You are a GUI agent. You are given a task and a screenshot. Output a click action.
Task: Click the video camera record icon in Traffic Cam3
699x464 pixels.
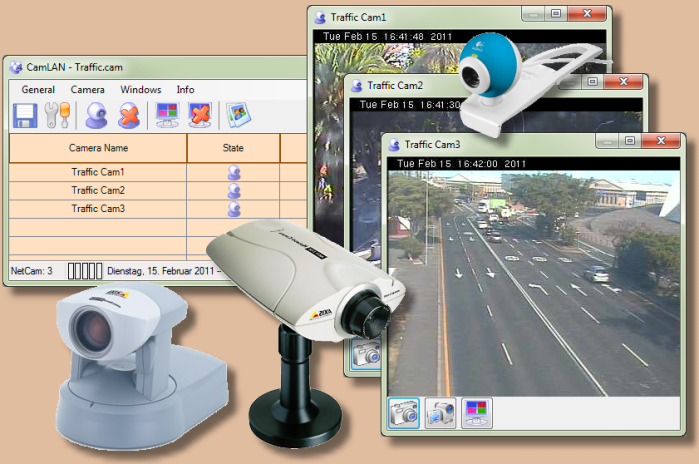(440, 413)
